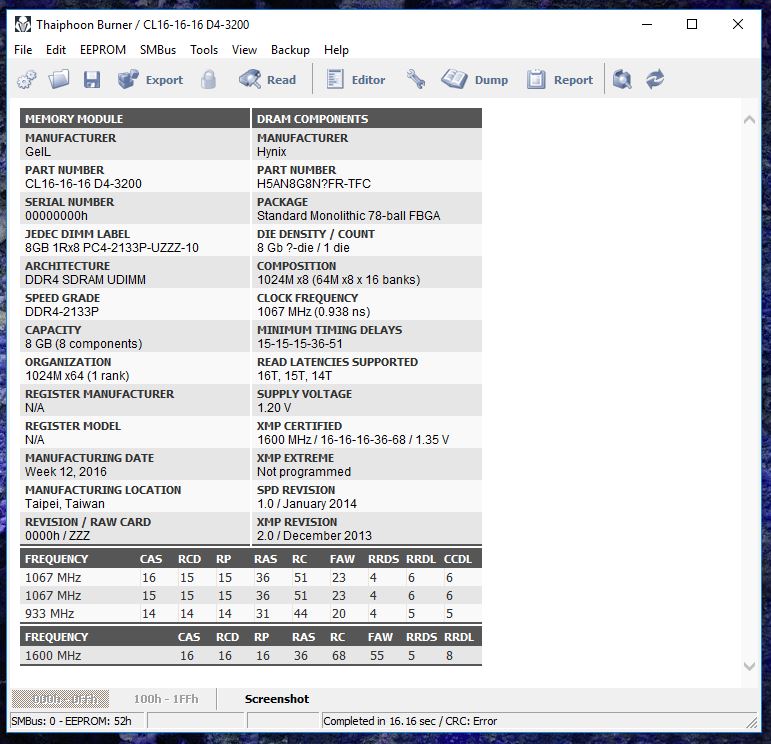Click die density 8 Gb ?-die / 1 die
The height and width of the screenshot is (744, 771).
pyautogui.click(x=303, y=247)
